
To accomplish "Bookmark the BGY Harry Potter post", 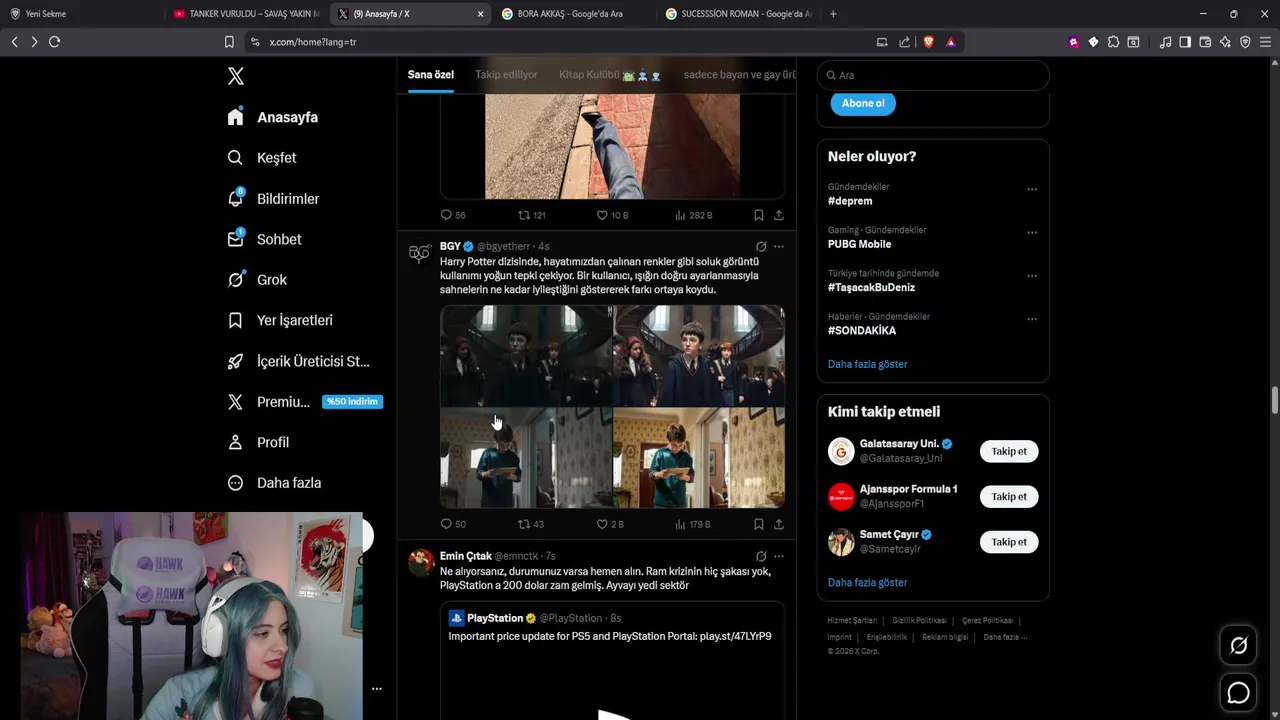I will click(759, 524).
